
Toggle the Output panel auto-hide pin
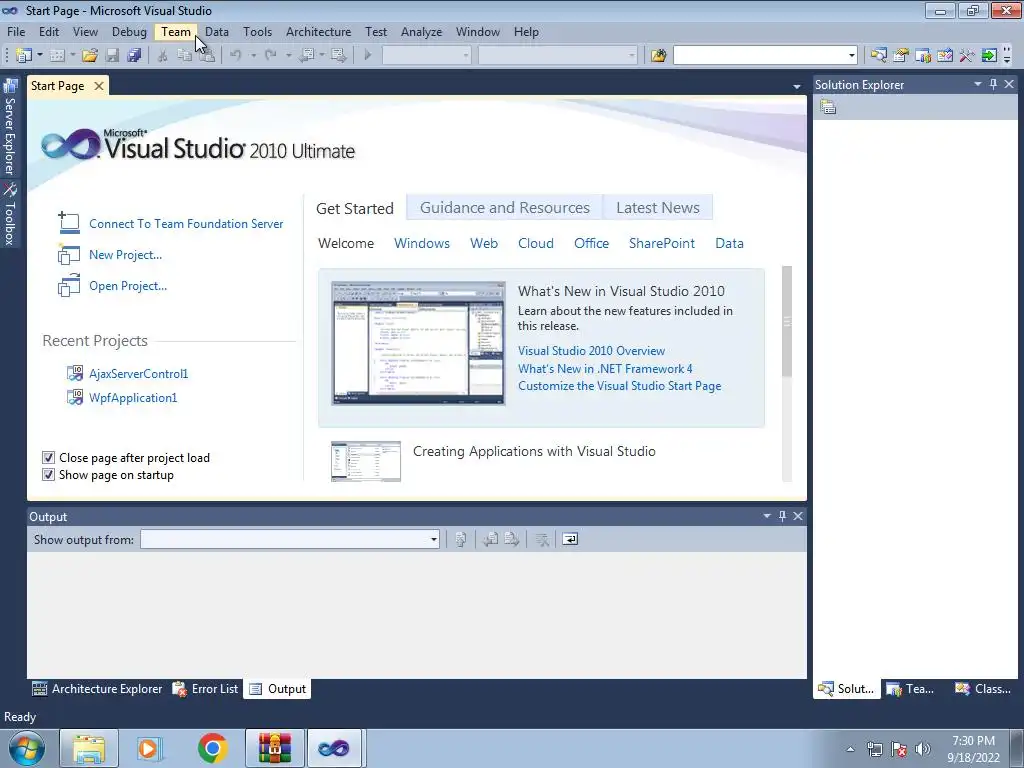(x=782, y=516)
